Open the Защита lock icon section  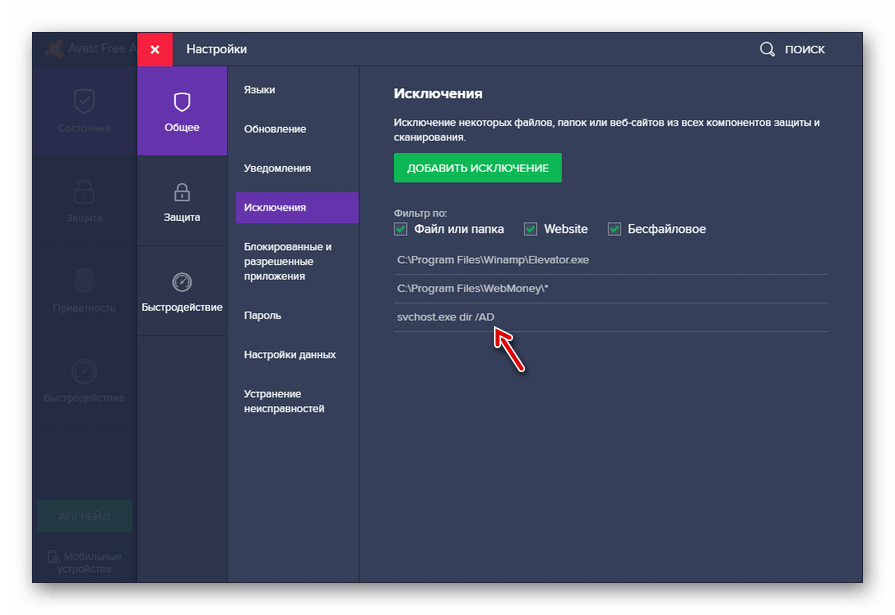(182, 192)
